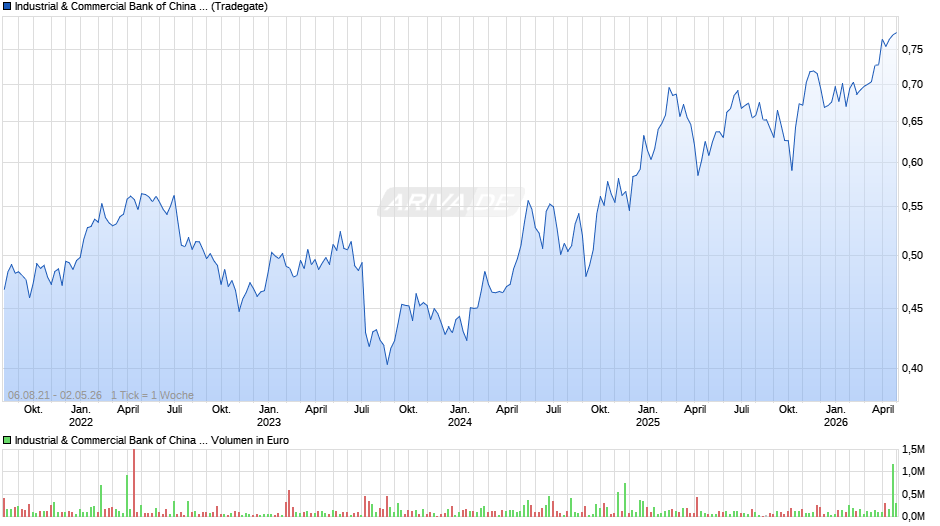Click the 'Jan. 2022' time axis label
The height and width of the screenshot is (526, 940).
pyautogui.click(x=81, y=416)
